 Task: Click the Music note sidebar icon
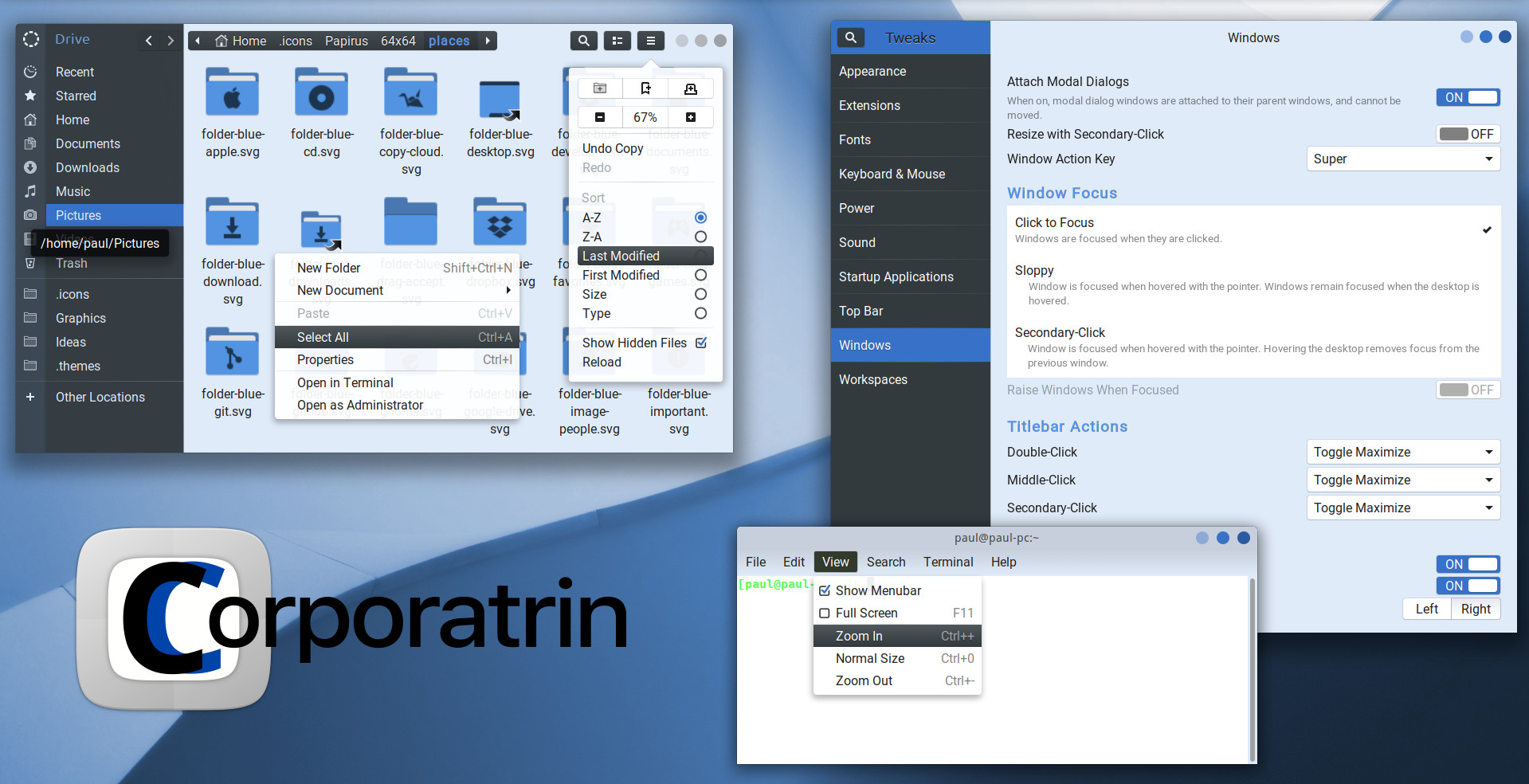[30, 191]
